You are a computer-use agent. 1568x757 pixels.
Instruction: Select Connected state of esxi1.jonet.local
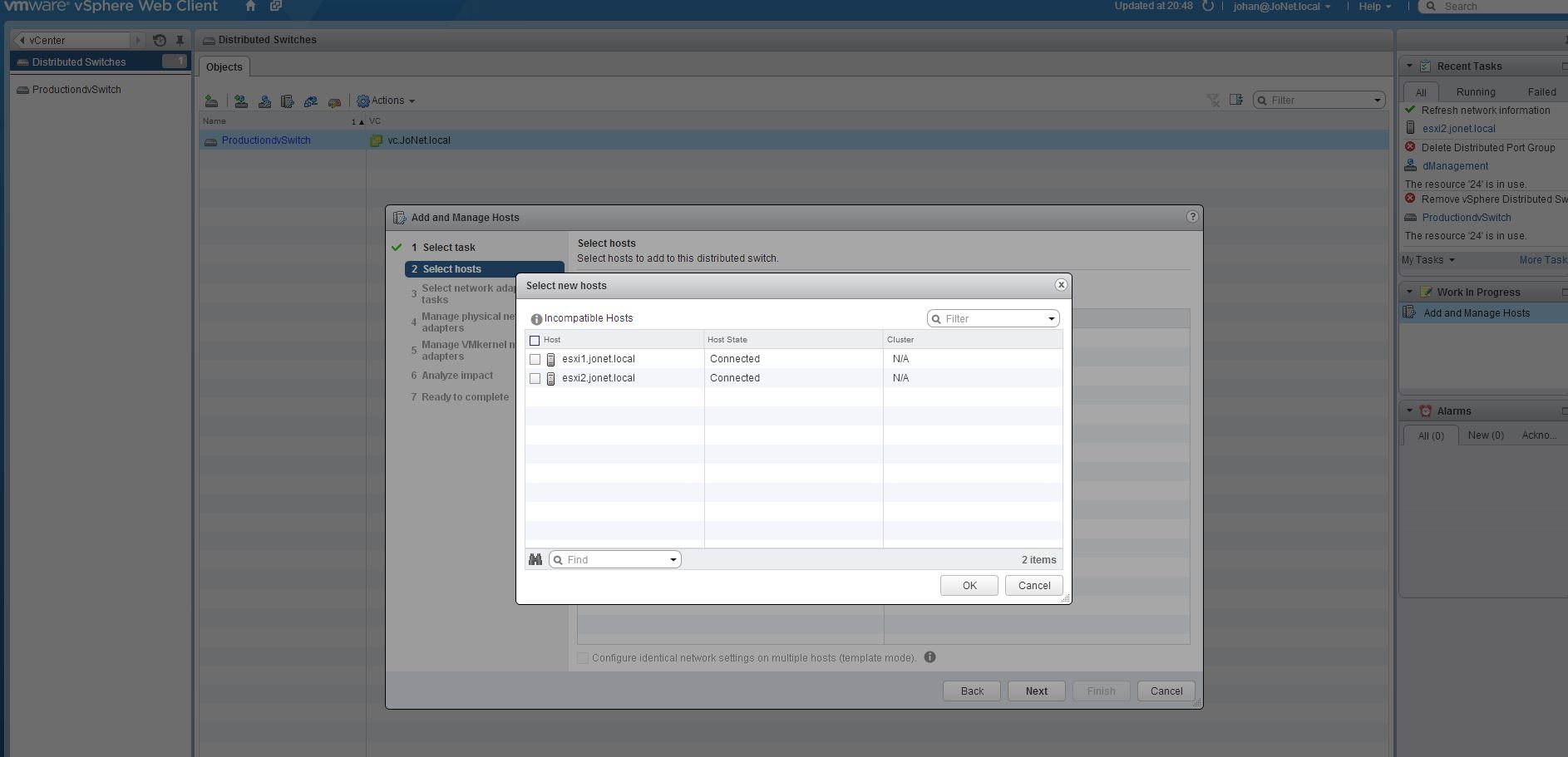coord(735,359)
